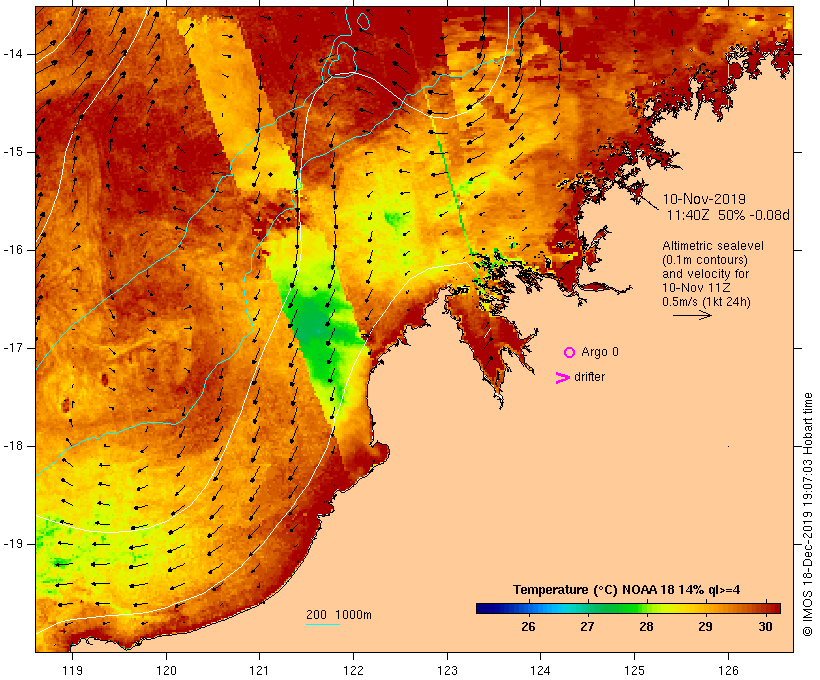
Task: Click the cyan 200m isobath legend line
Action: point(323,624)
